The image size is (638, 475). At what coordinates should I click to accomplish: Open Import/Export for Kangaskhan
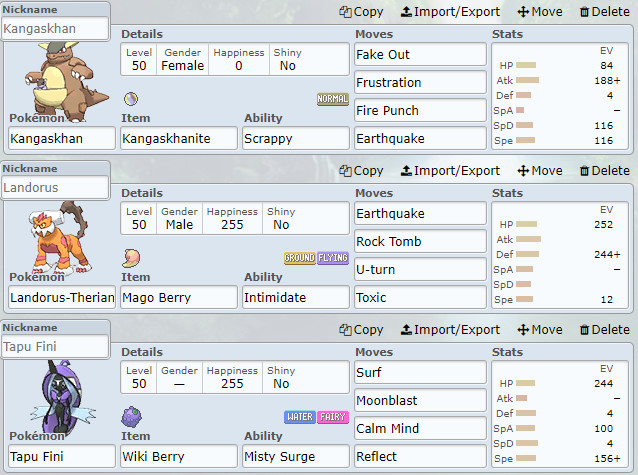[x=450, y=12]
